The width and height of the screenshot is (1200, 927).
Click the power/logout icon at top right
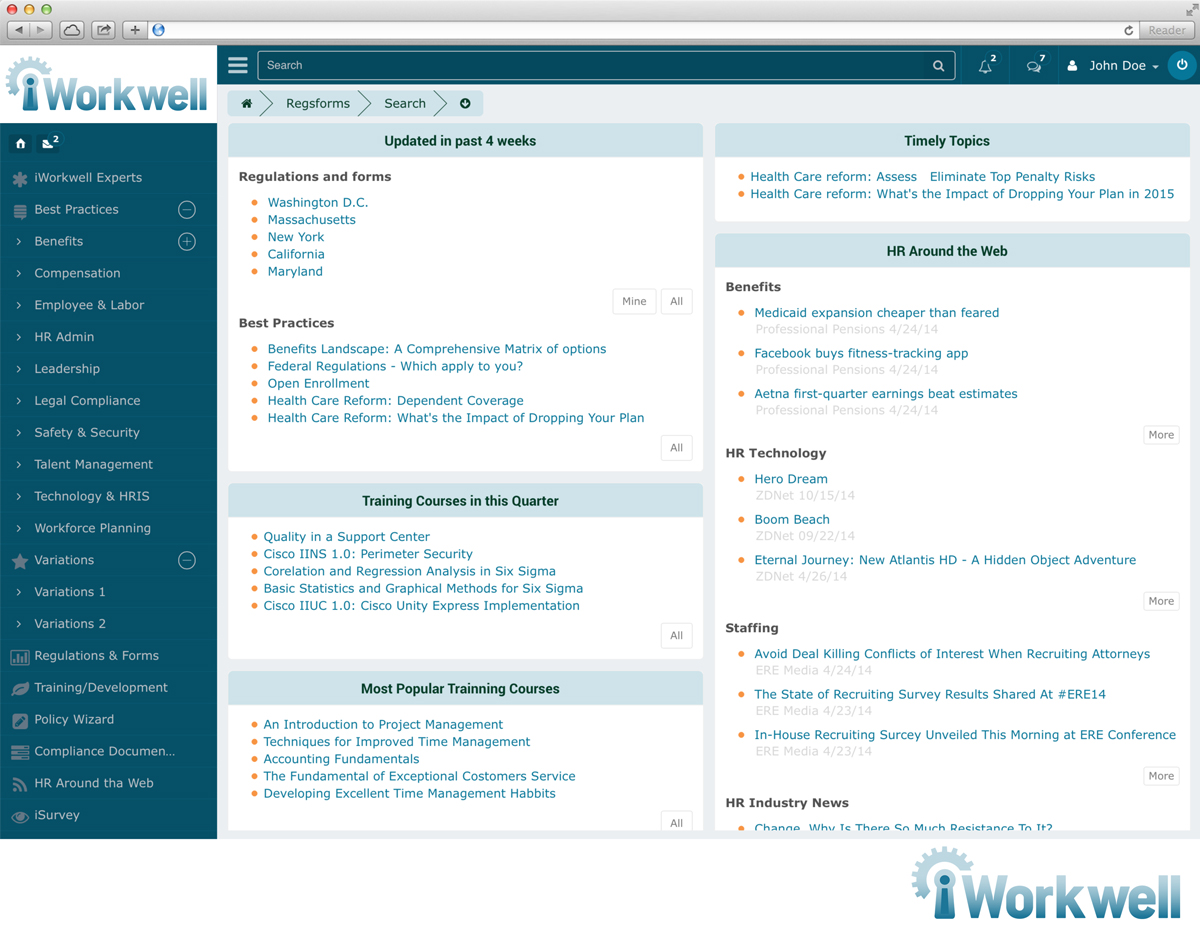(x=1181, y=65)
